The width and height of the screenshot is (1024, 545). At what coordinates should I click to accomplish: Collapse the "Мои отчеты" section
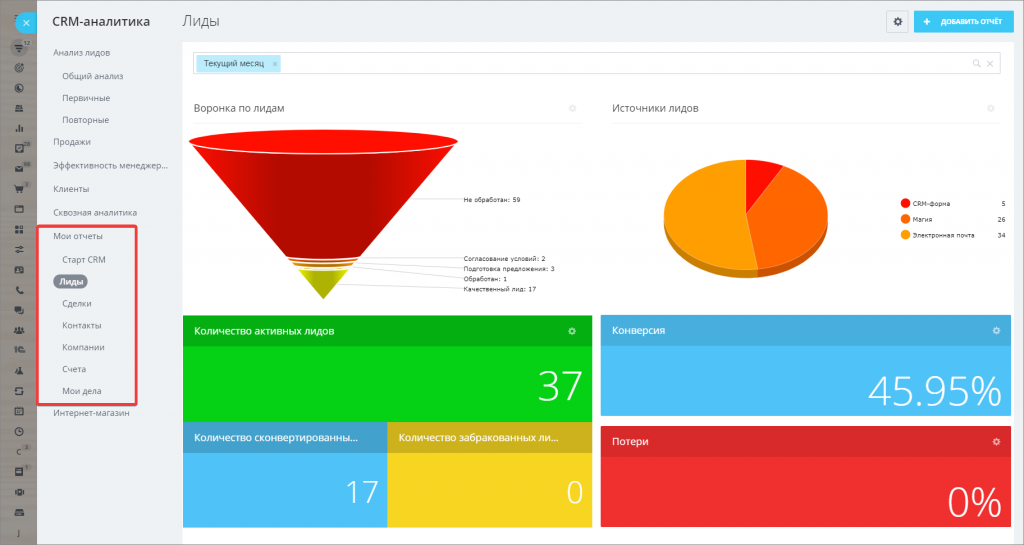pyautogui.click(x=78, y=236)
